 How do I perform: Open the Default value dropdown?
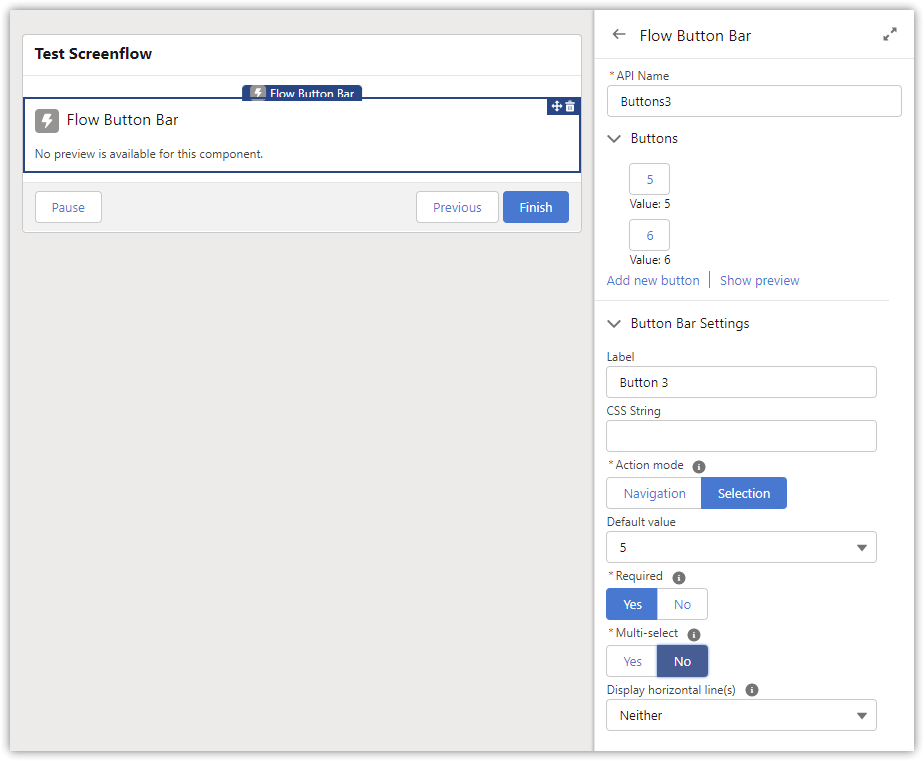pos(741,547)
